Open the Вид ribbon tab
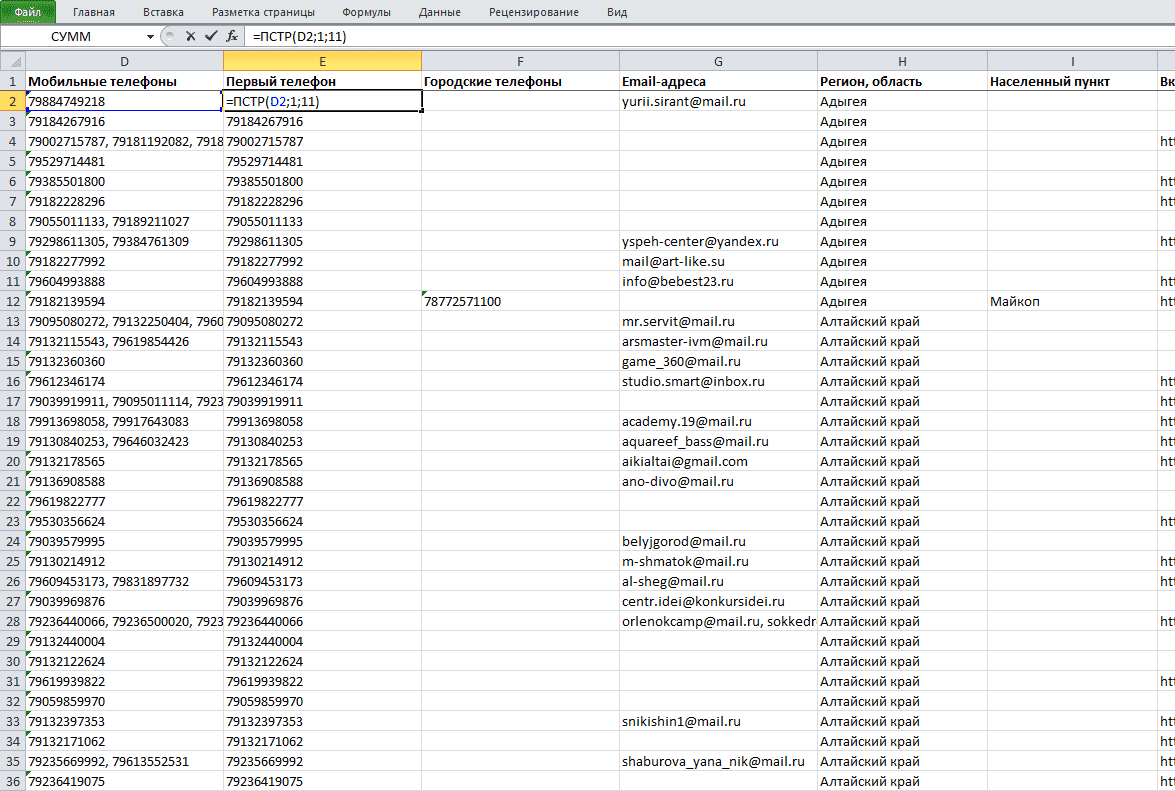 point(617,12)
